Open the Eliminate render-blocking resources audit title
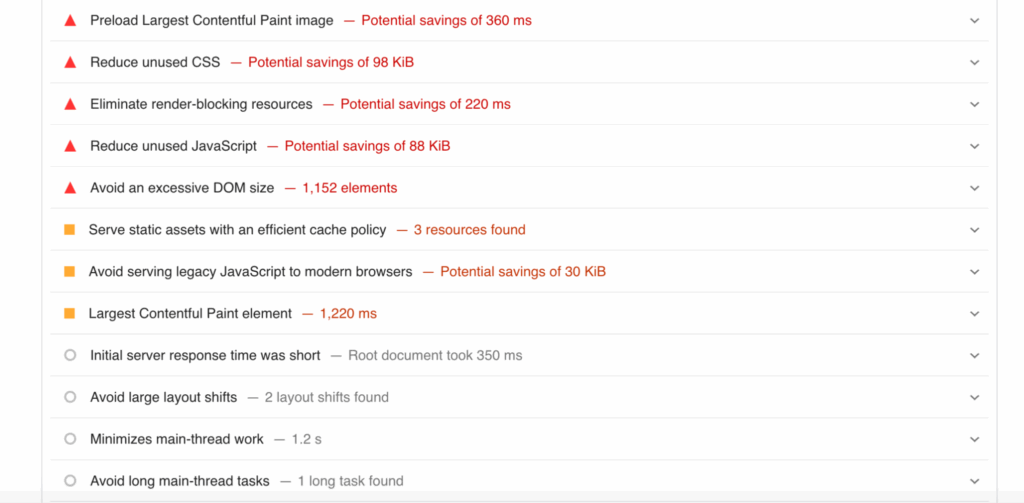1024x503 pixels. tap(201, 104)
